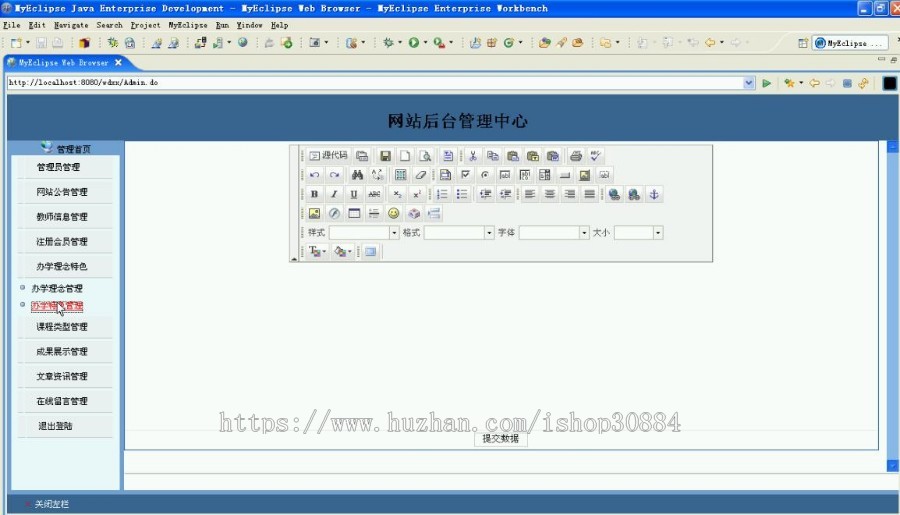This screenshot has height=515, width=900.
Task: Click the spell check icon
Action: coord(595,156)
